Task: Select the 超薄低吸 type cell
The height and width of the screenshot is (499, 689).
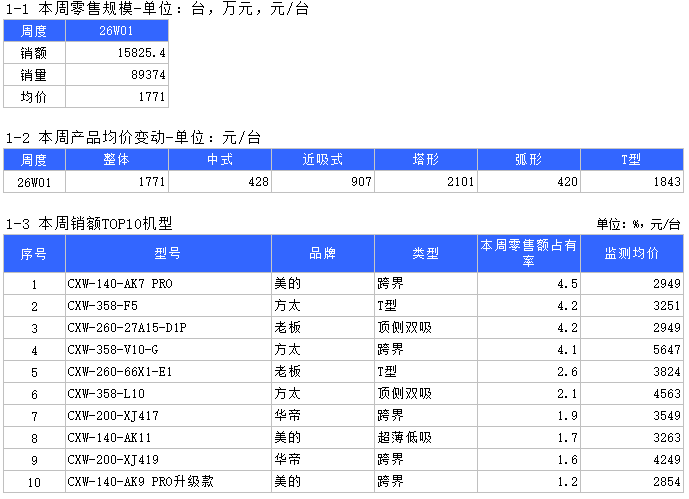Action: point(426,438)
